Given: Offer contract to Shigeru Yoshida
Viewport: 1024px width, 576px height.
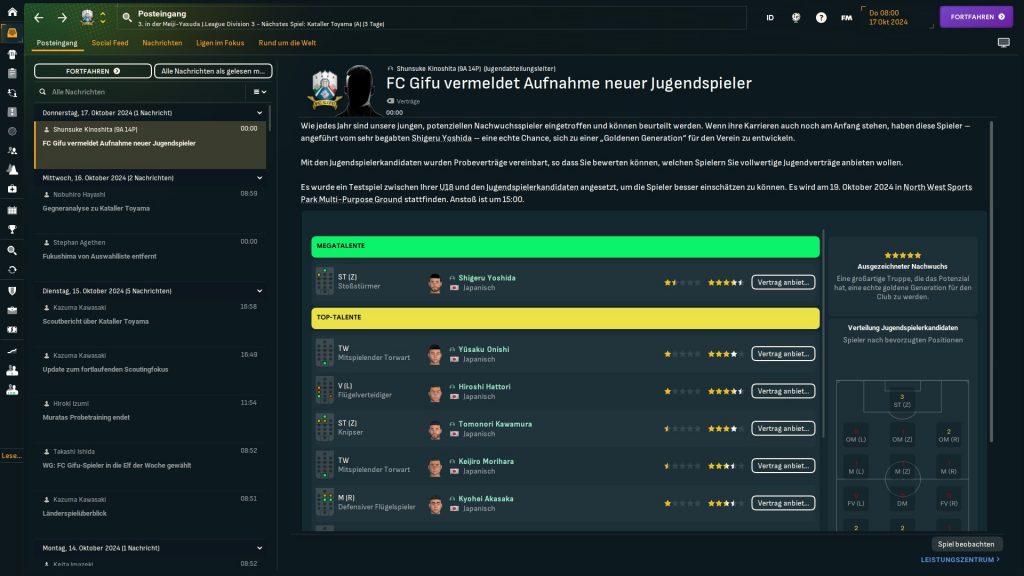Looking at the screenshot, I should (783, 282).
